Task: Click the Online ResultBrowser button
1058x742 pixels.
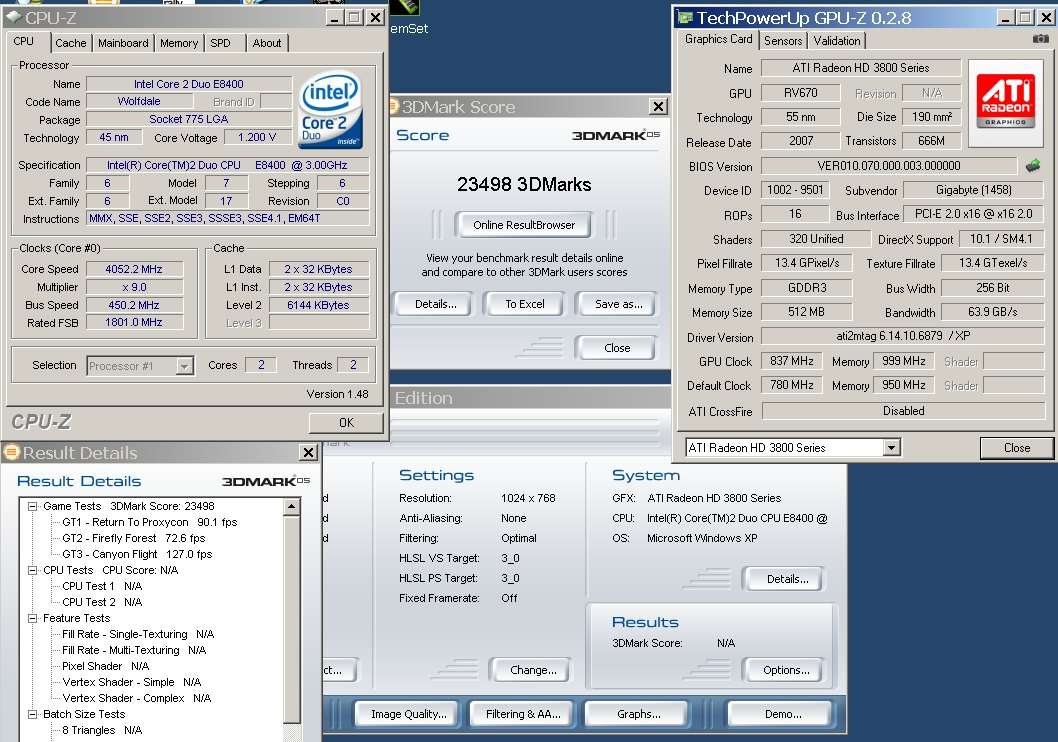Action: (524, 225)
